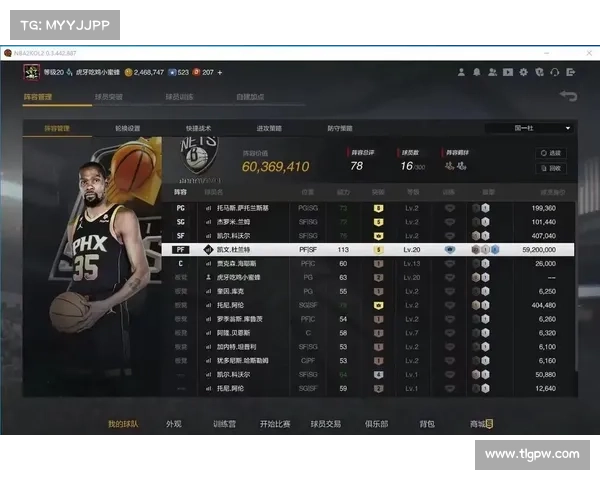Click the breakthrough badge in 凯文.杜兰特 row
600x480 pixels.
(378, 250)
